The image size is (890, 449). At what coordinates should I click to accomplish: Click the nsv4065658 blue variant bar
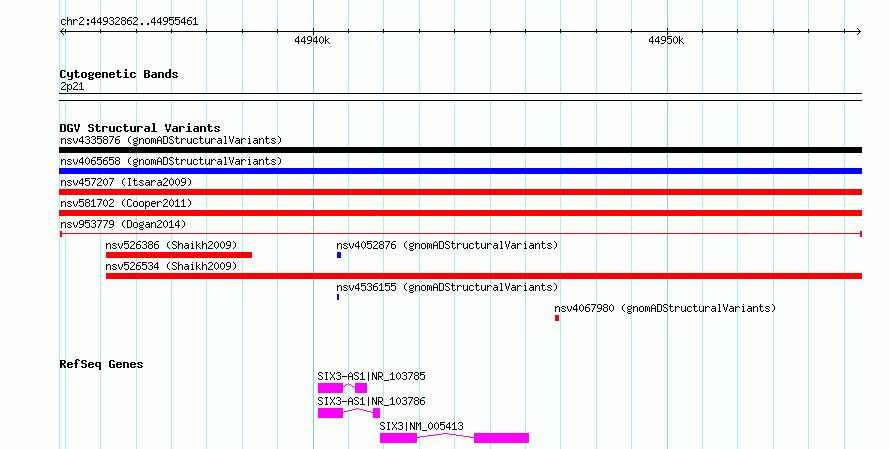click(460, 171)
